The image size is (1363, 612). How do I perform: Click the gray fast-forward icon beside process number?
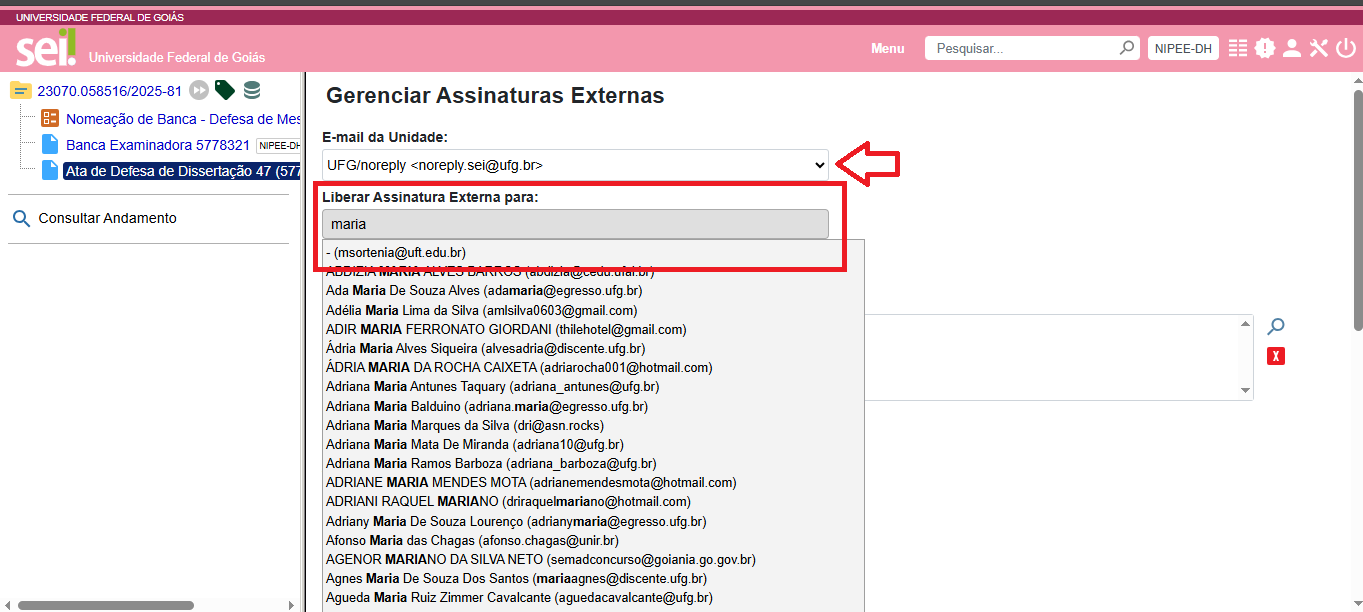[x=200, y=91]
